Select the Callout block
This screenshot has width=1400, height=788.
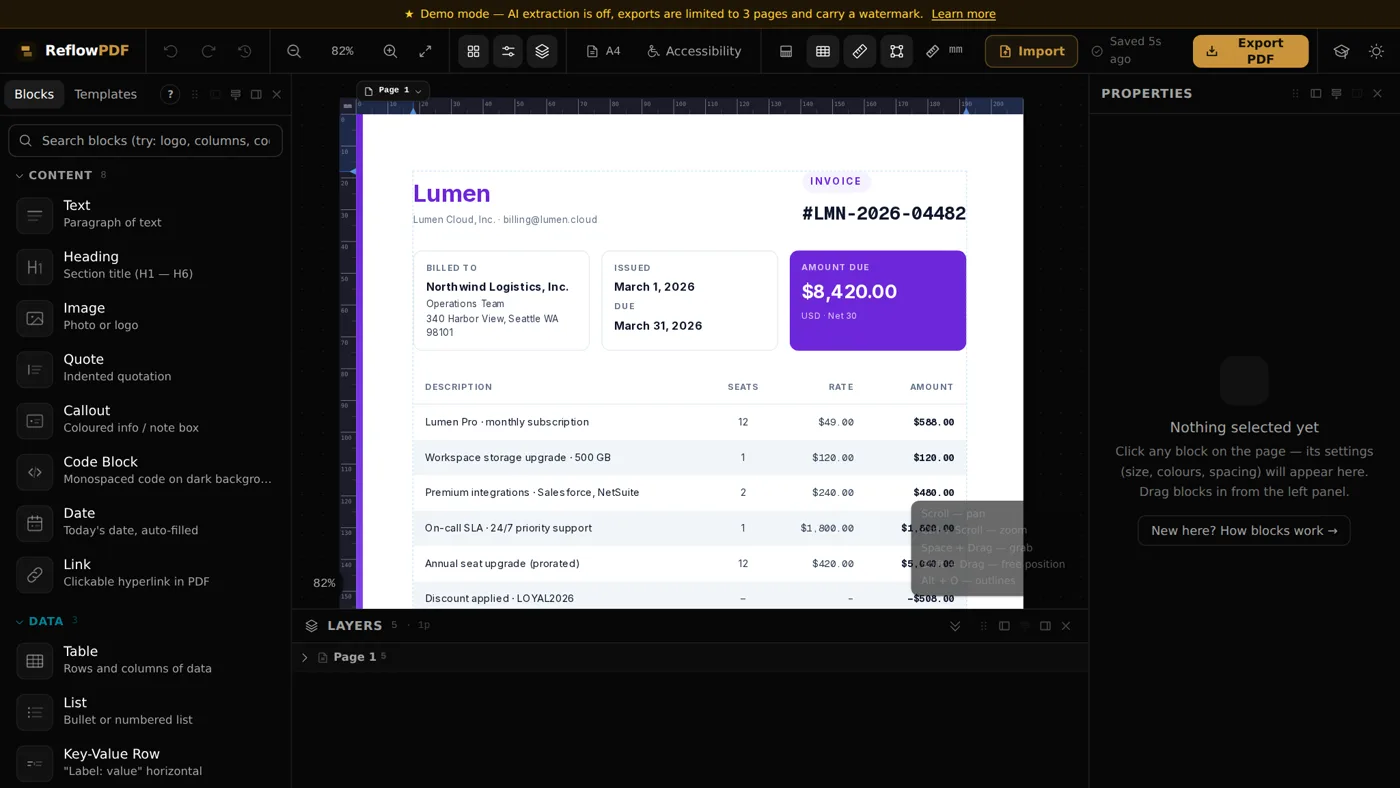click(145, 418)
